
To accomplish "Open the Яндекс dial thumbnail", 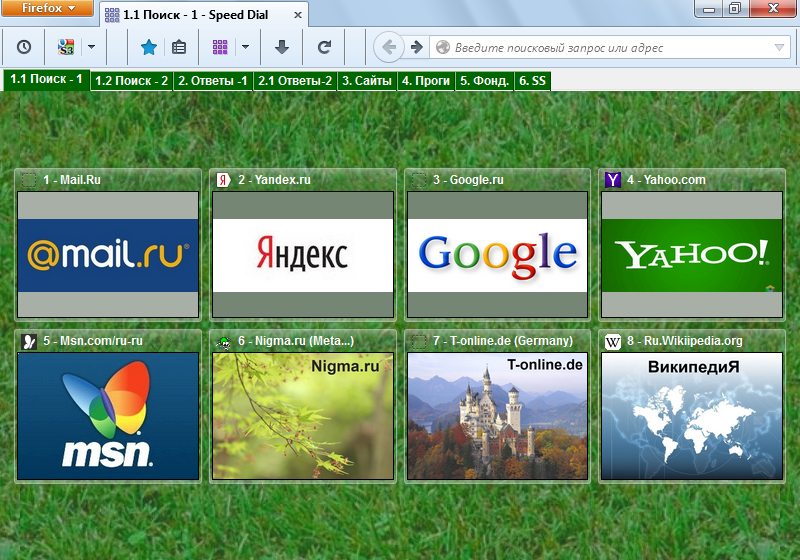I will pos(303,255).
